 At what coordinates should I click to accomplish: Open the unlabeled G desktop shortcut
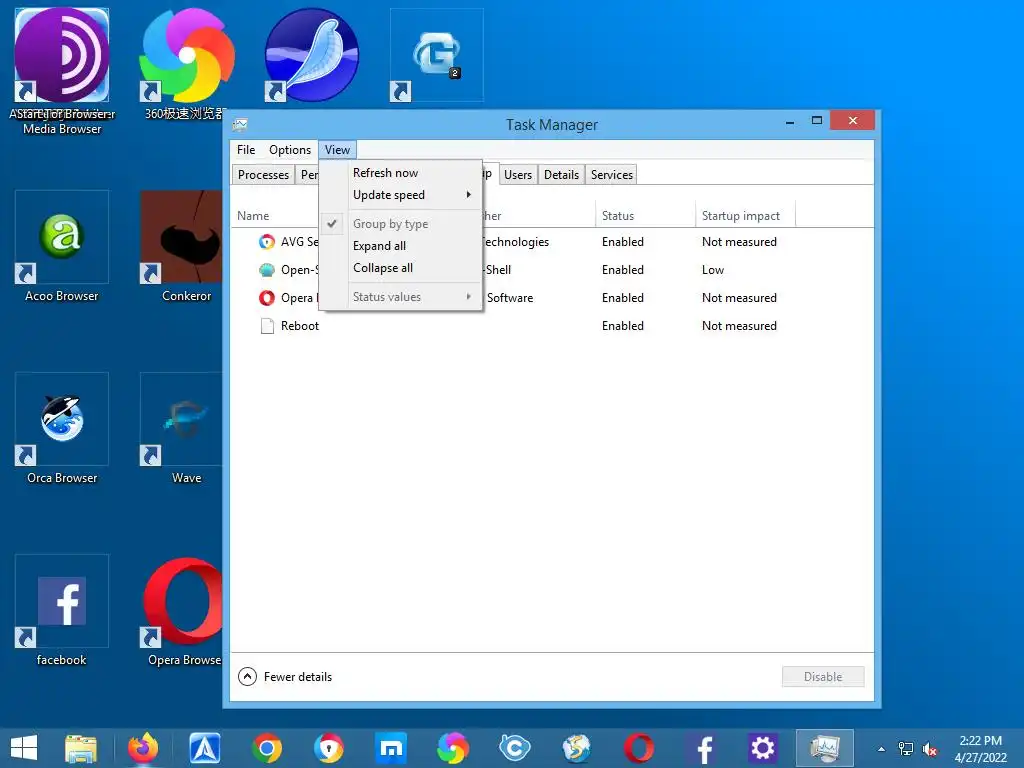(x=436, y=56)
